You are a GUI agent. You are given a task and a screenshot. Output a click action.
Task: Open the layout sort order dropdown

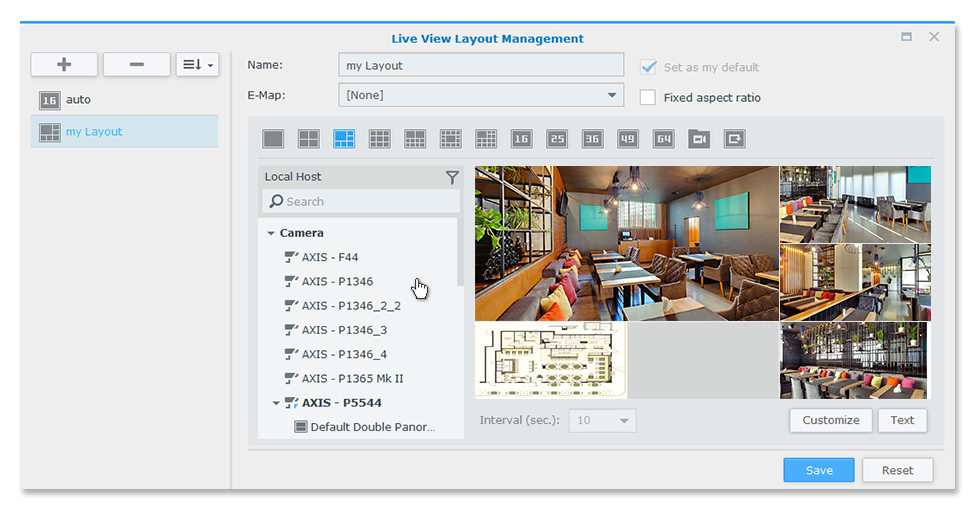[197, 65]
